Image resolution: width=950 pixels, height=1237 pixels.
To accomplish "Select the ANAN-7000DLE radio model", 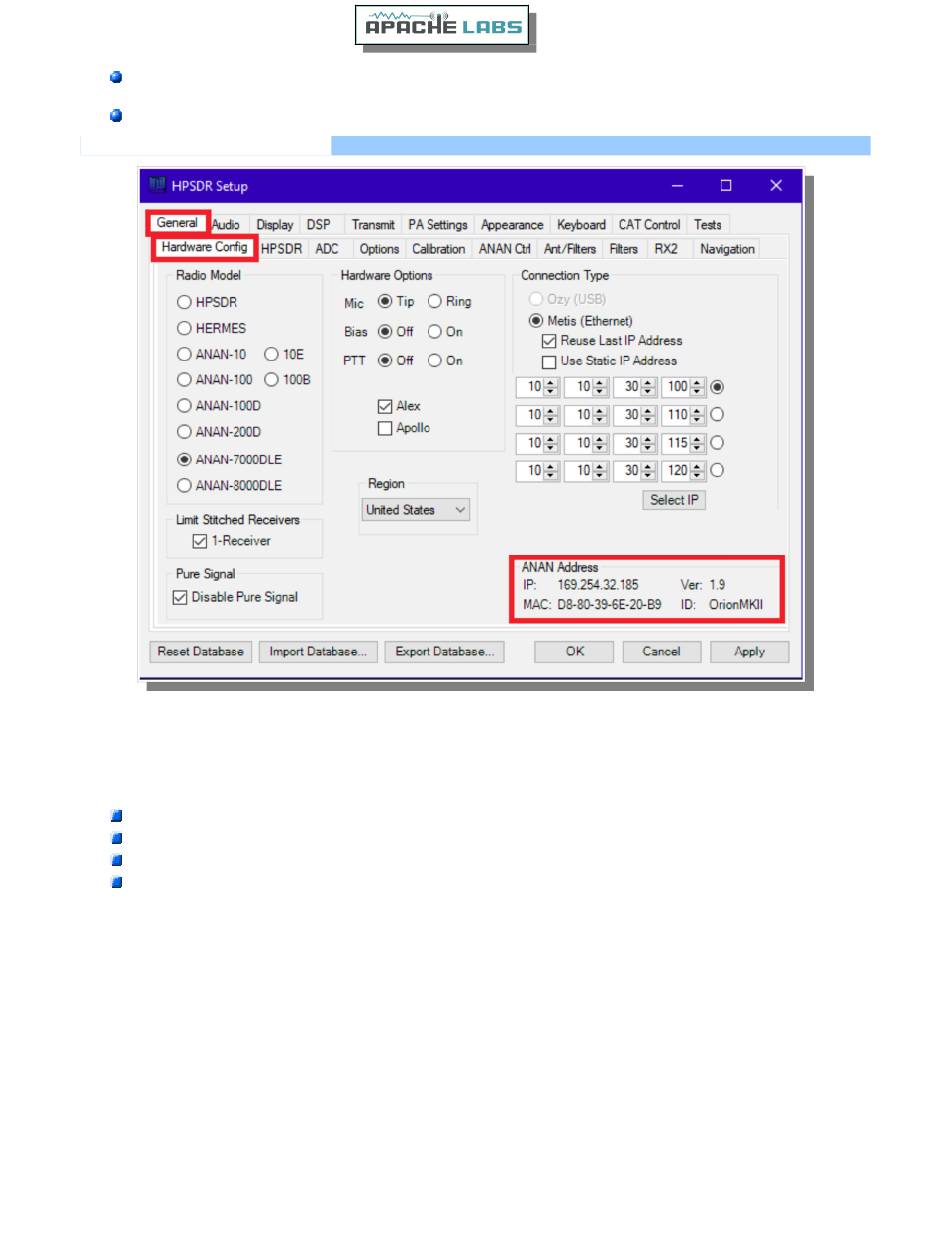I will click(x=229, y=460).
